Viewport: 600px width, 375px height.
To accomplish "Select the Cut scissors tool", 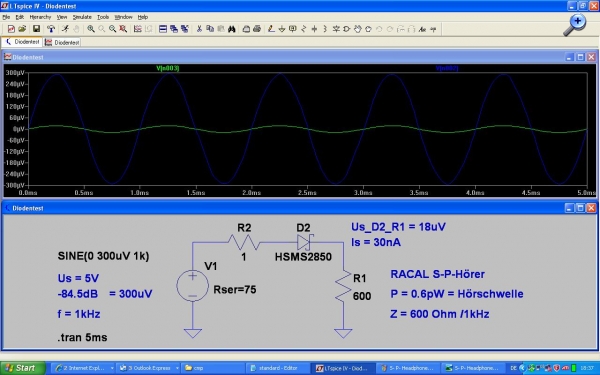I will tap(199, 29).
